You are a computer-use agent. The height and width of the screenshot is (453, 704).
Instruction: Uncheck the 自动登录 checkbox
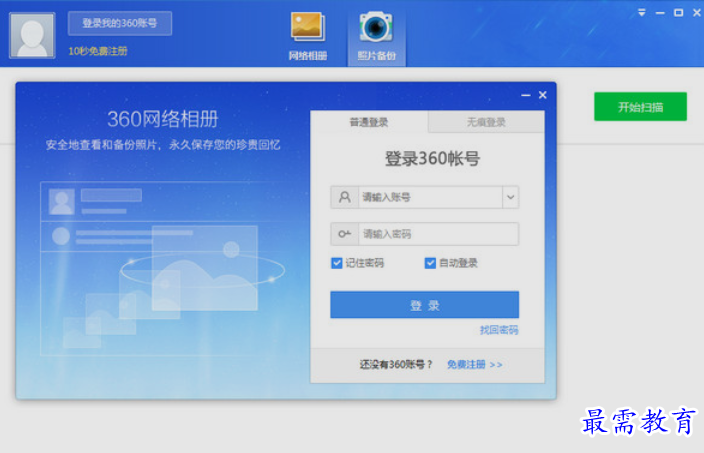coord(430,263)
